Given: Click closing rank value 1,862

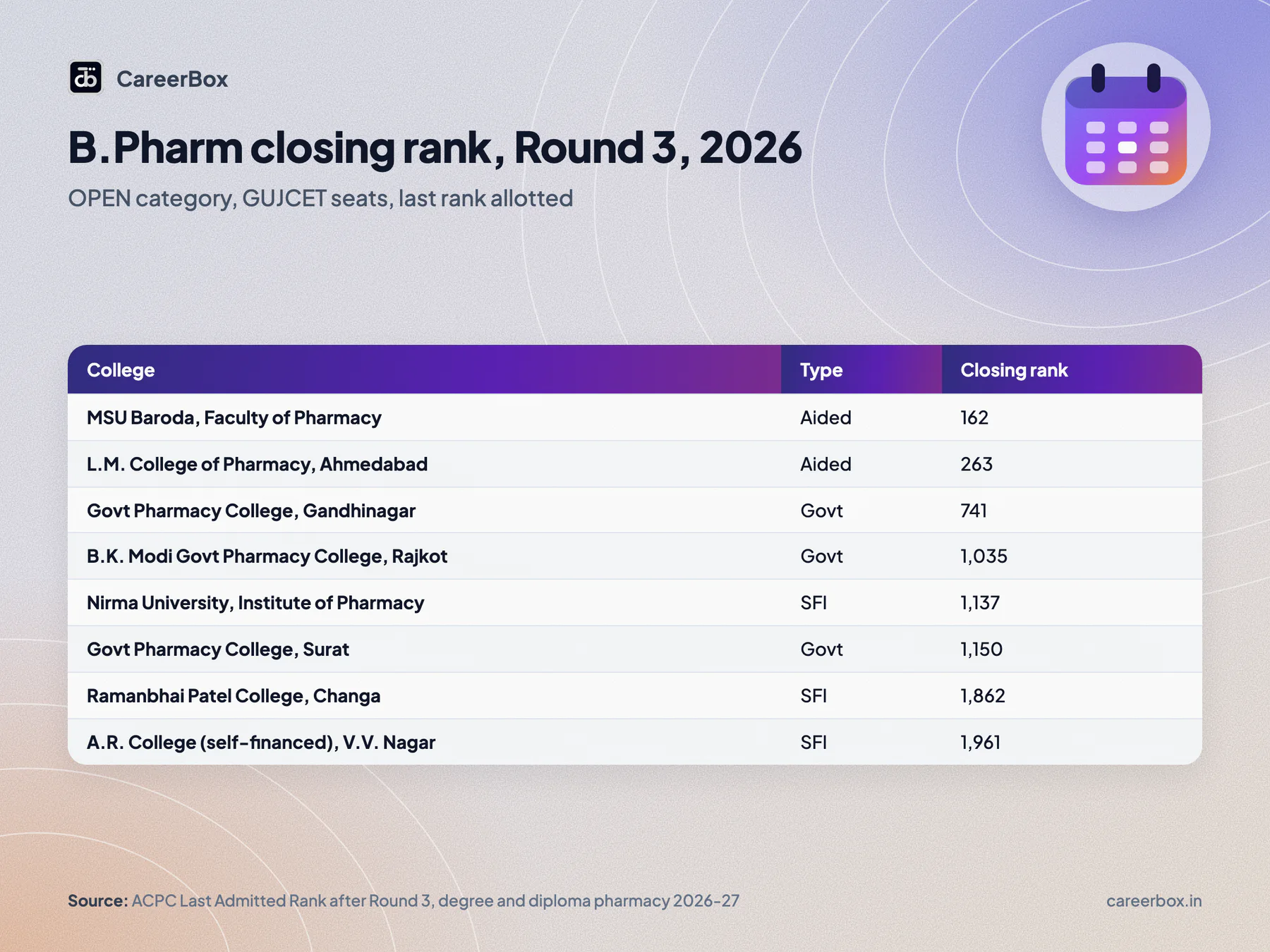Looking at the screenshot, I should coord(983,696).
